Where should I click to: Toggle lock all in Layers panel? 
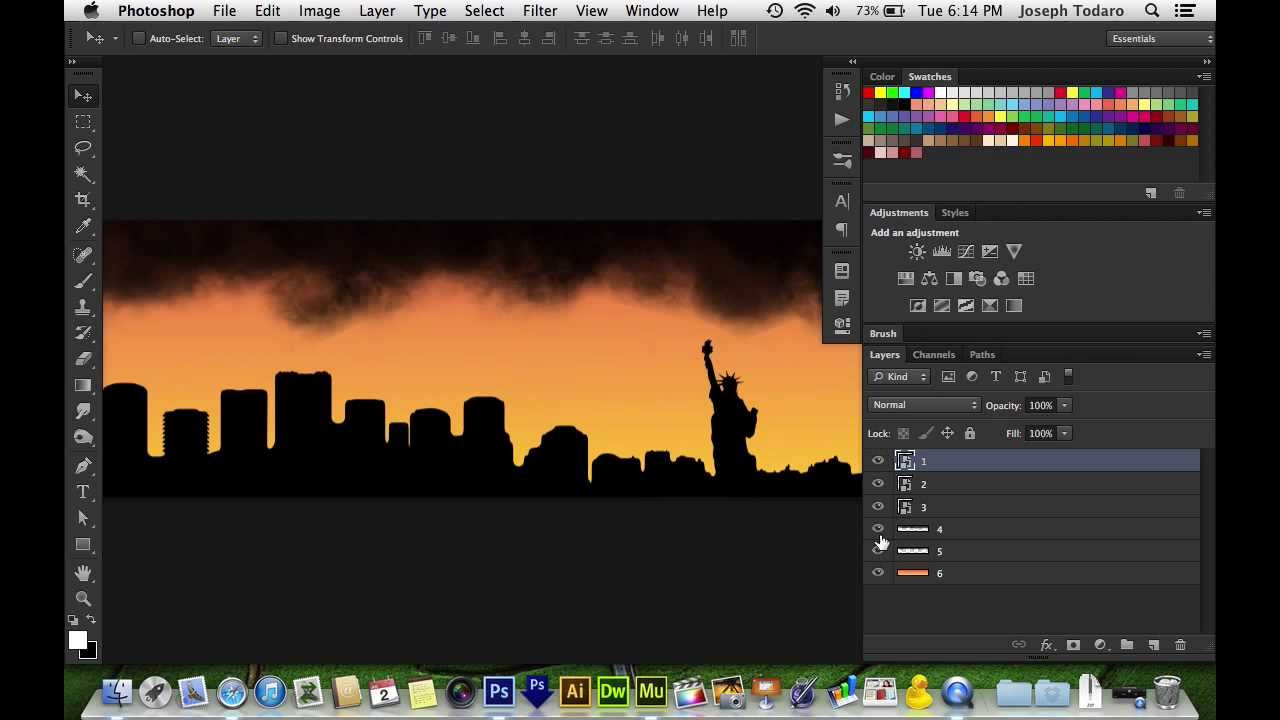tap(969, 433)
